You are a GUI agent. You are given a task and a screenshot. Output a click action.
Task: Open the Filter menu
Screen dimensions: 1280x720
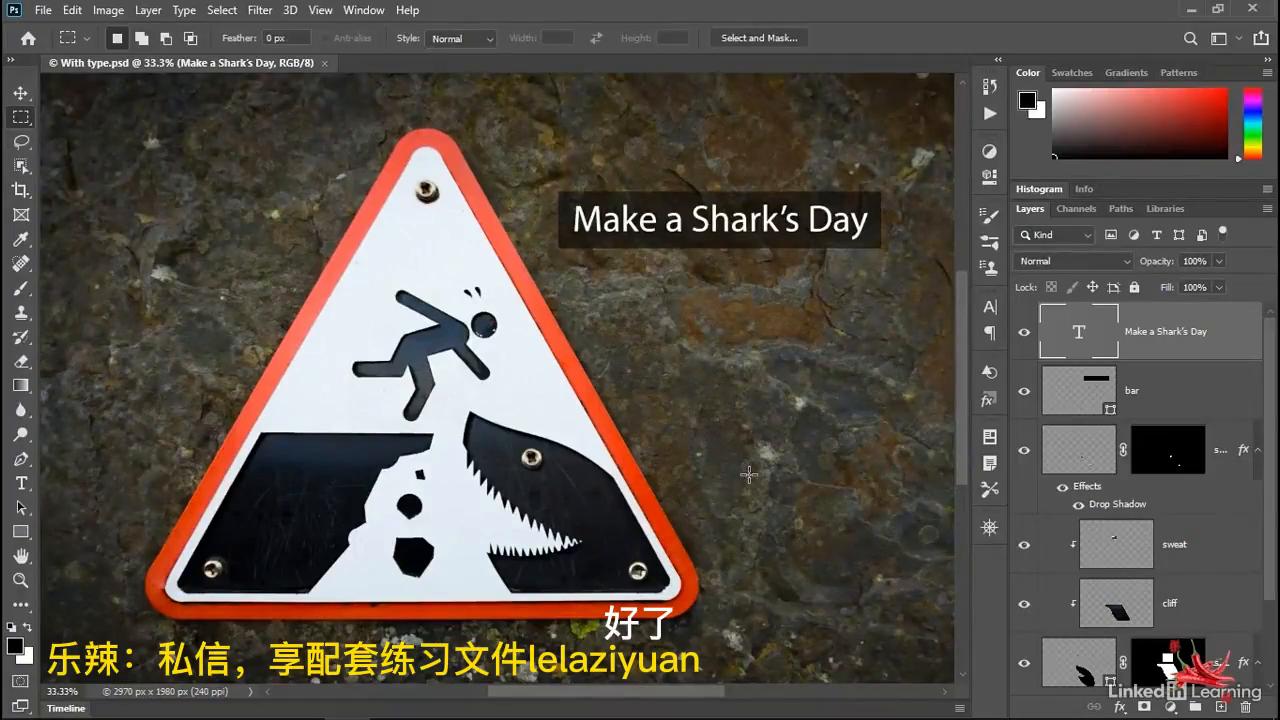[259, 10]
